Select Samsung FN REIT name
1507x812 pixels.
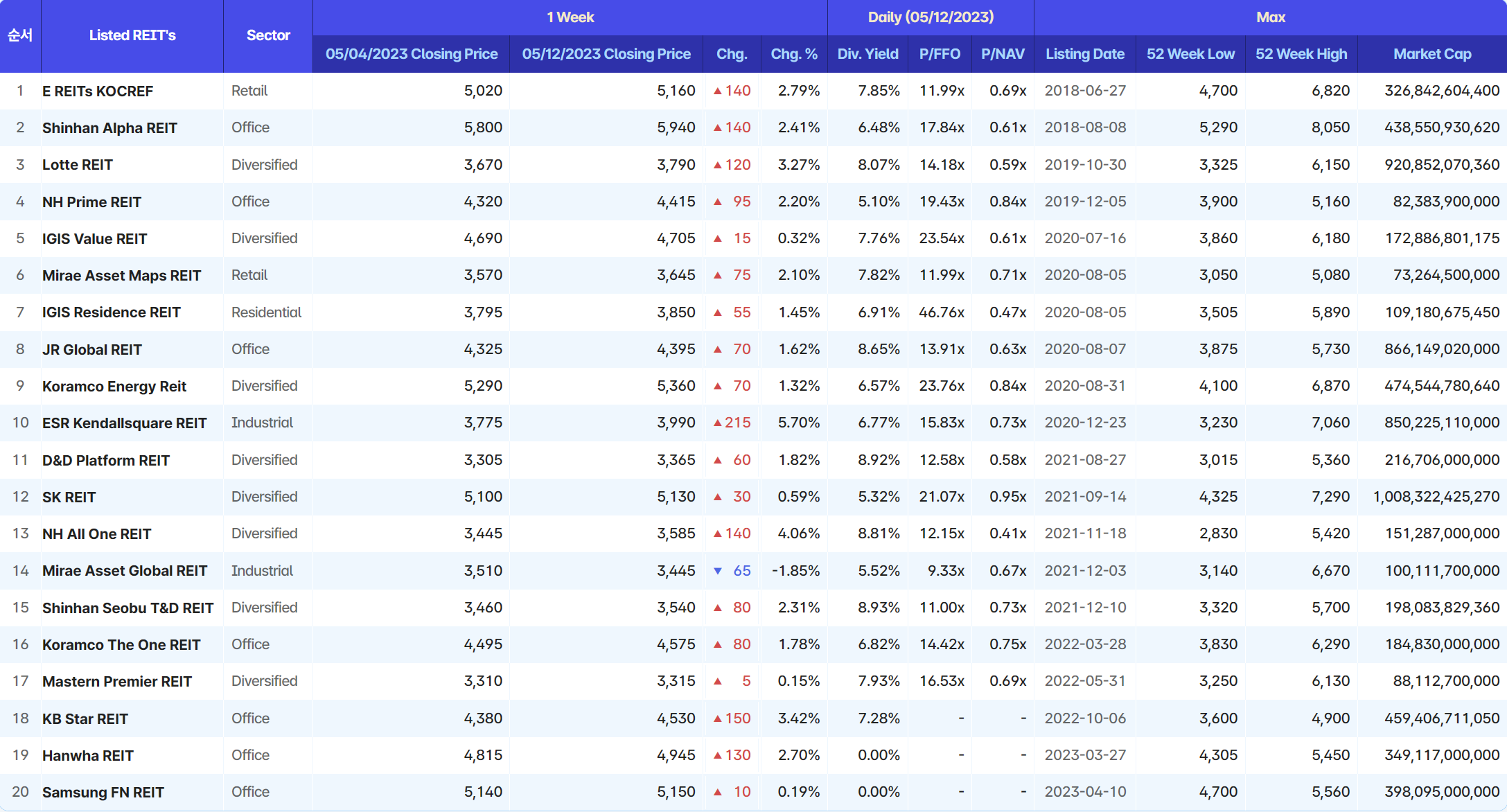coord(103,793)
